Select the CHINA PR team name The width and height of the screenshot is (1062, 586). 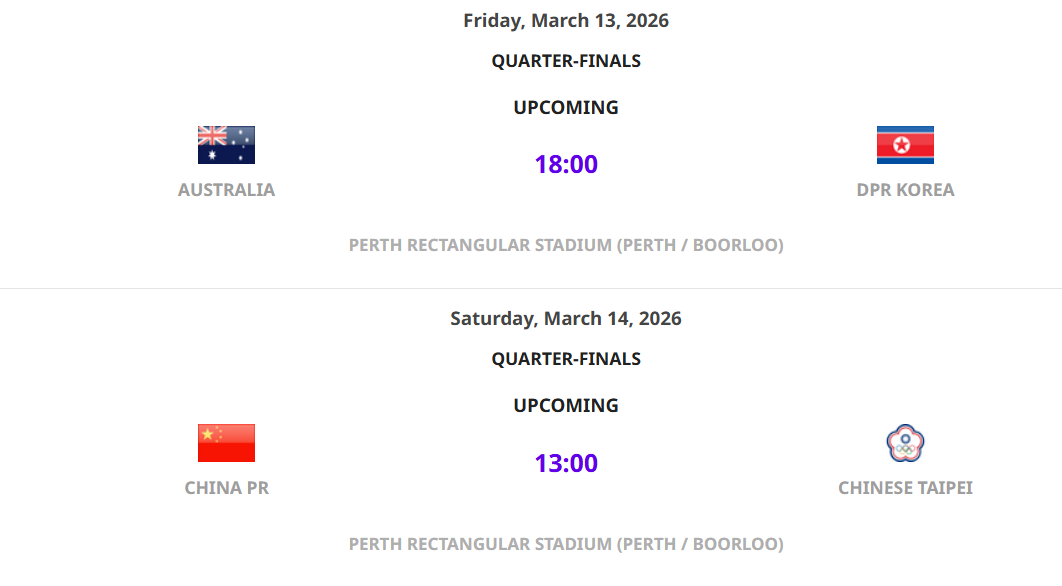pos(226,488)
